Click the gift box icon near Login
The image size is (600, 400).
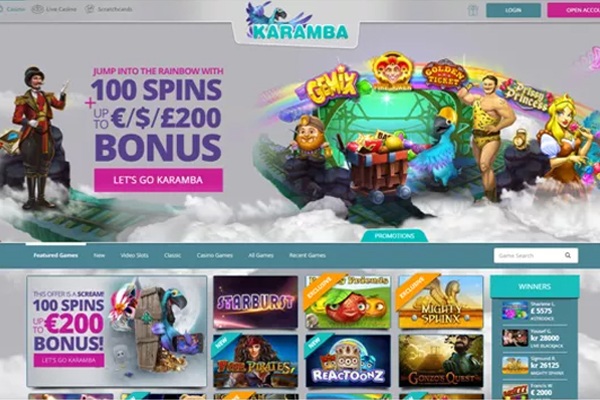473,10
